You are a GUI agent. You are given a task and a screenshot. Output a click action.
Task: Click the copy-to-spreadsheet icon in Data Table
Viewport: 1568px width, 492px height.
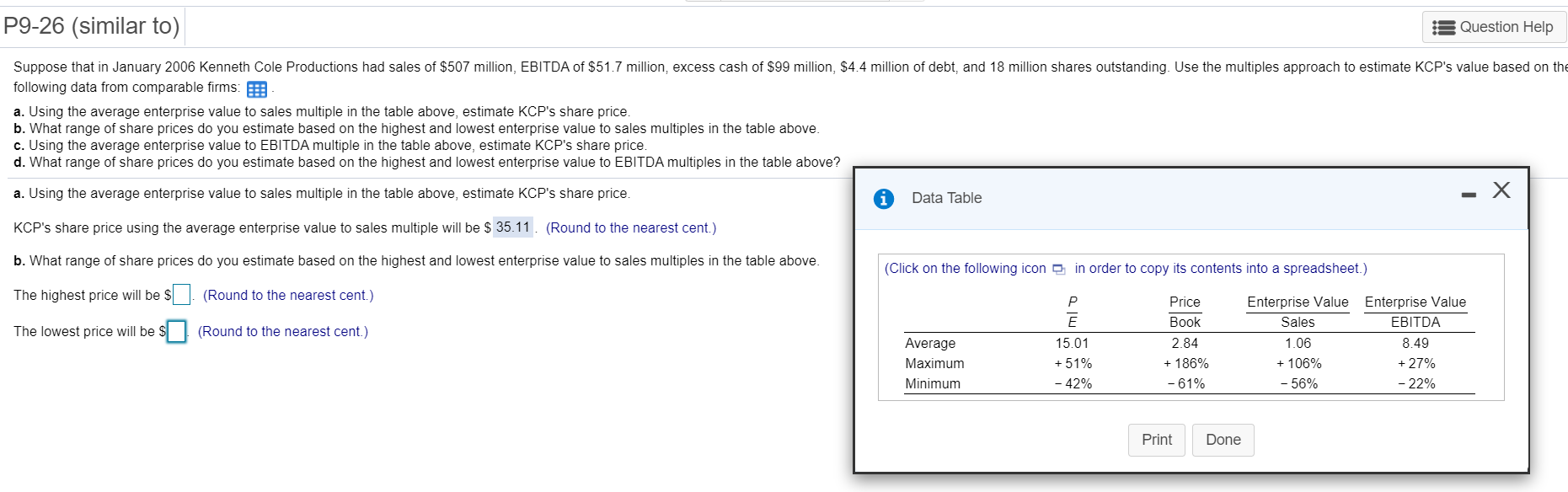pyautogui.click(x=1059, y=269)
